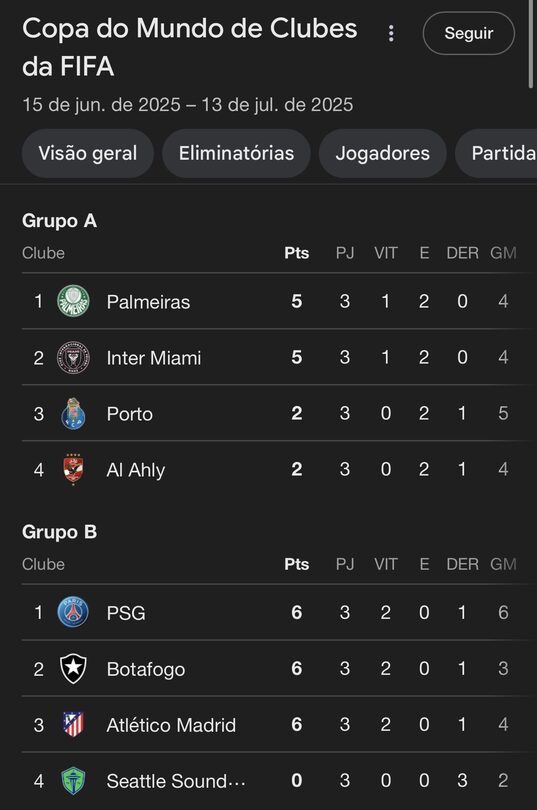Click the Palmeiras club crest
Screen dimensions: 537x810
tap(73, 301)
